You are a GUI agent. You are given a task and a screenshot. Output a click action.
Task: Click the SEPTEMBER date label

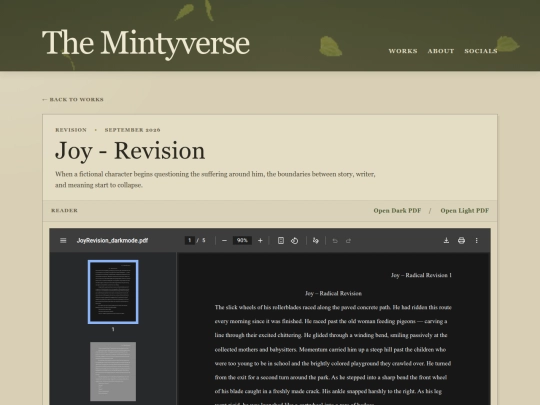coord(133,130)
